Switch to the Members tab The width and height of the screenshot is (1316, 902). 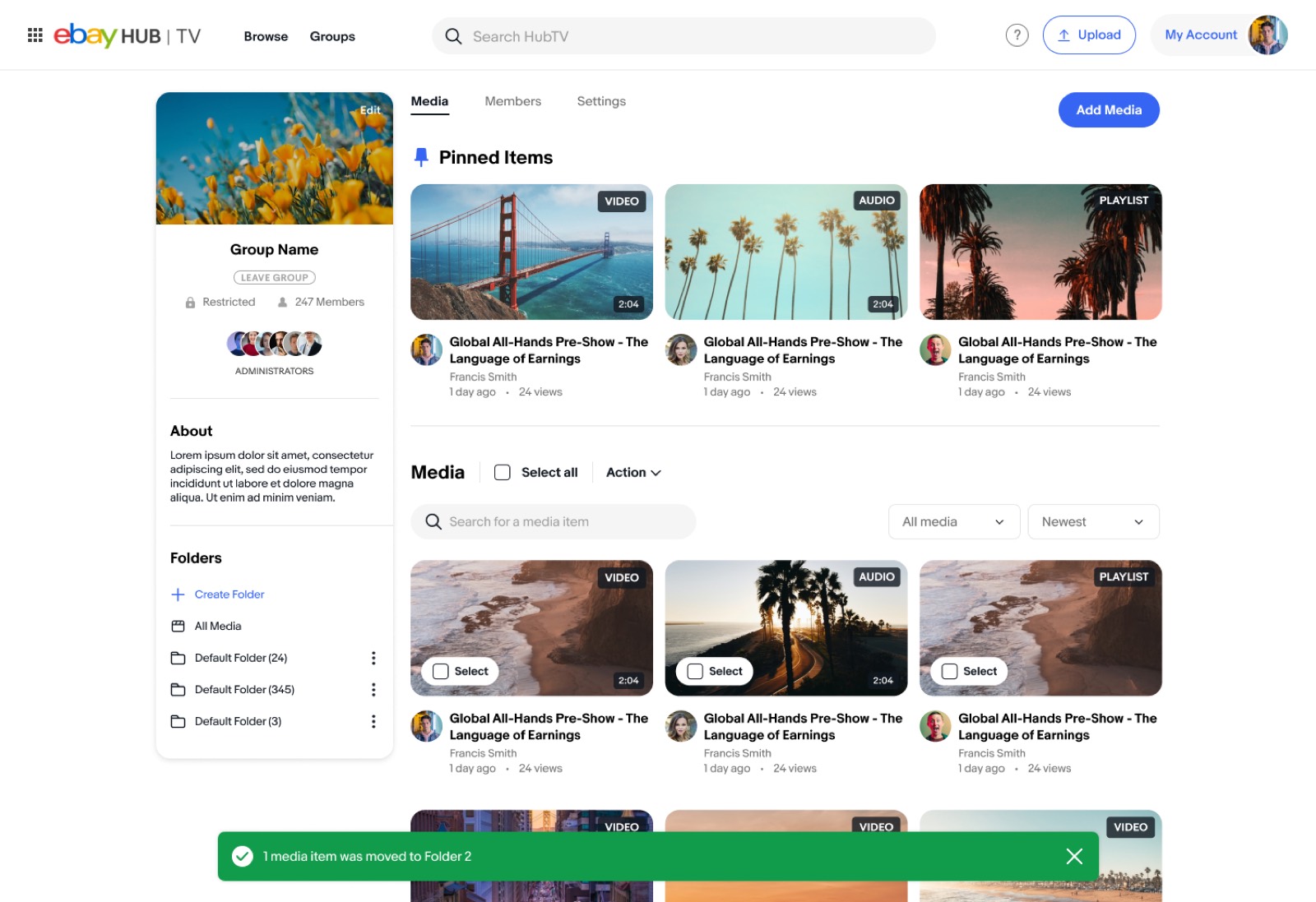(512, 101)
